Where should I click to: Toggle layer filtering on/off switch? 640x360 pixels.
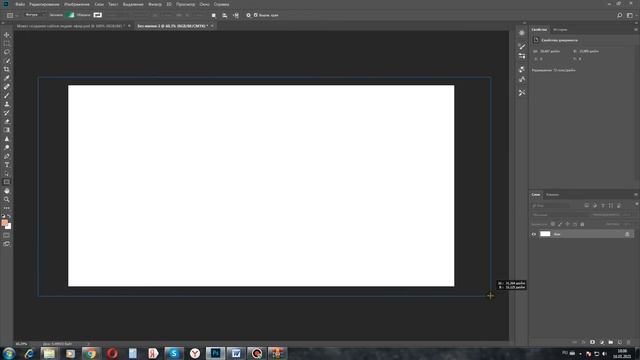point(637,204)
